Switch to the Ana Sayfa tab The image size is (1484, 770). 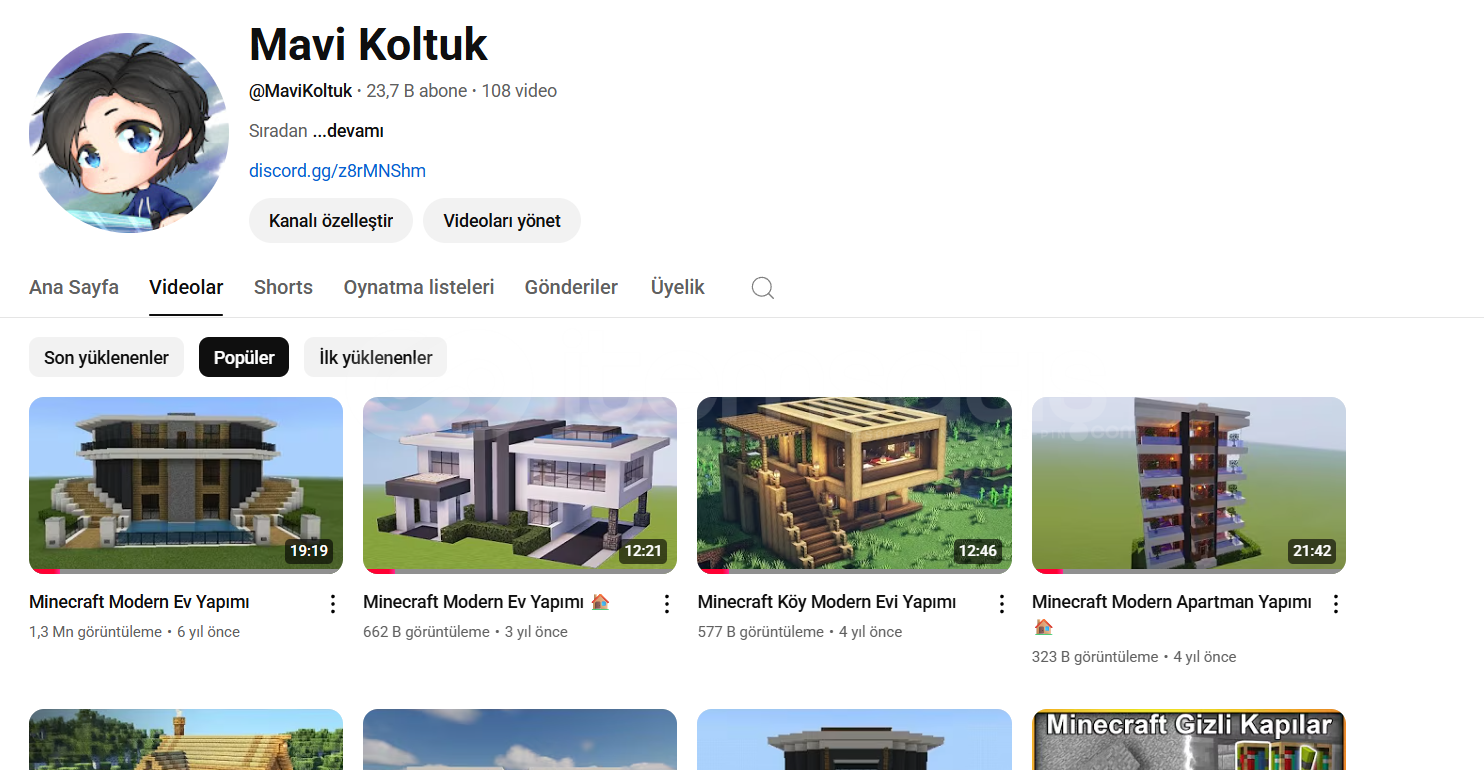click(74, 287)
